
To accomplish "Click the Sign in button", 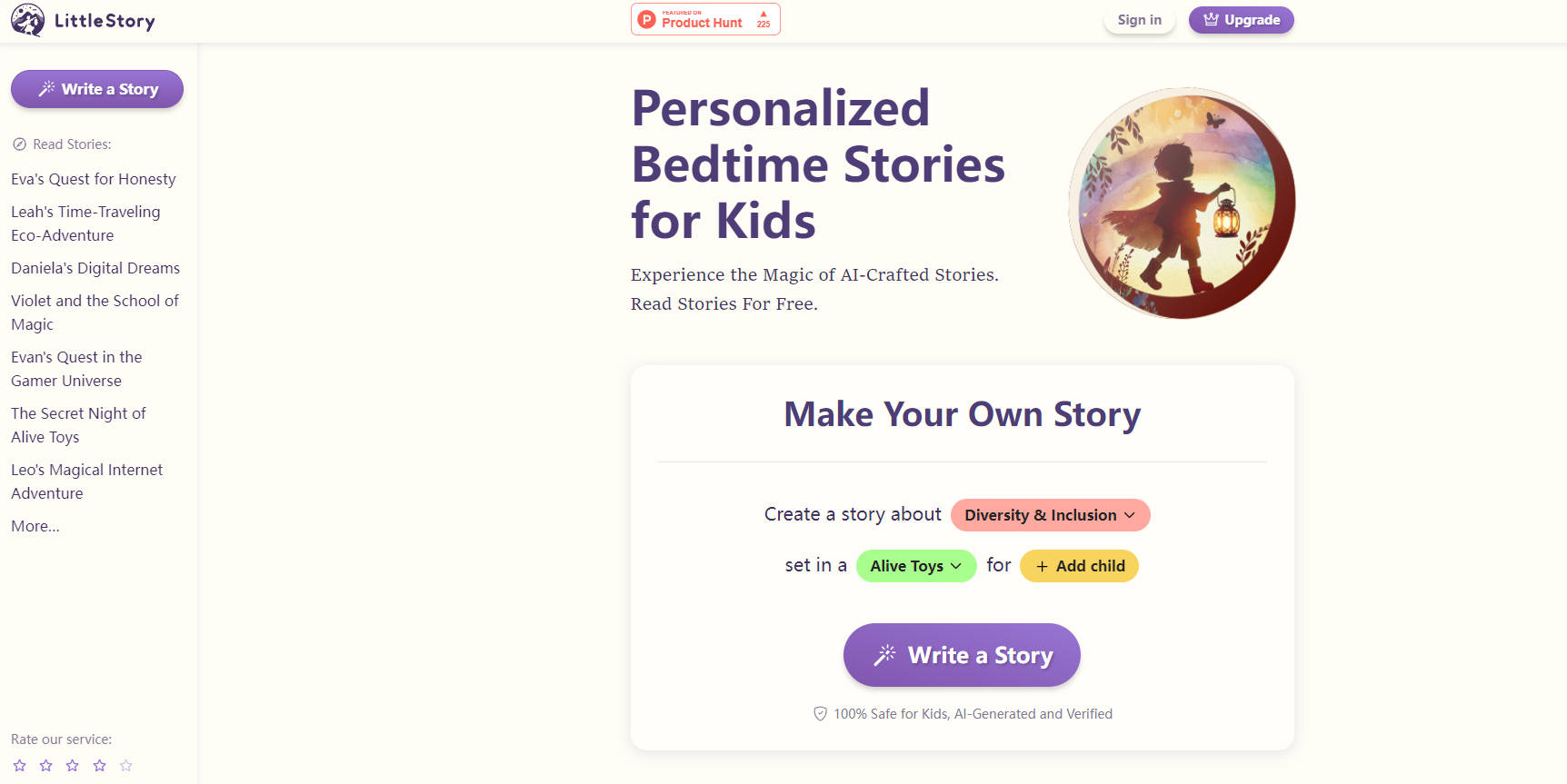I will [x=1139, y=19].
